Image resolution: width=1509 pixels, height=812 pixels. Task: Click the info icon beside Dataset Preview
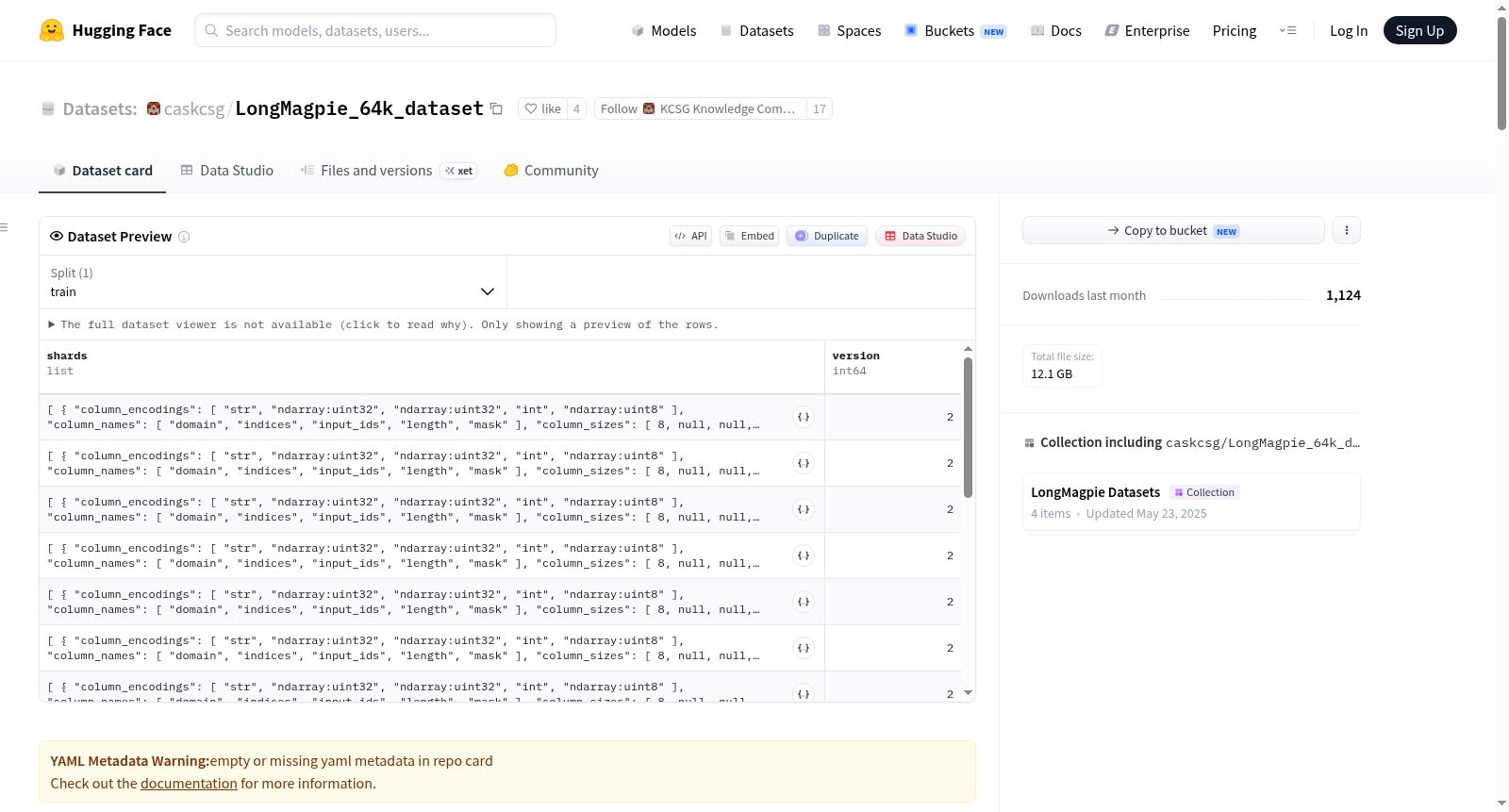point(184,237)
